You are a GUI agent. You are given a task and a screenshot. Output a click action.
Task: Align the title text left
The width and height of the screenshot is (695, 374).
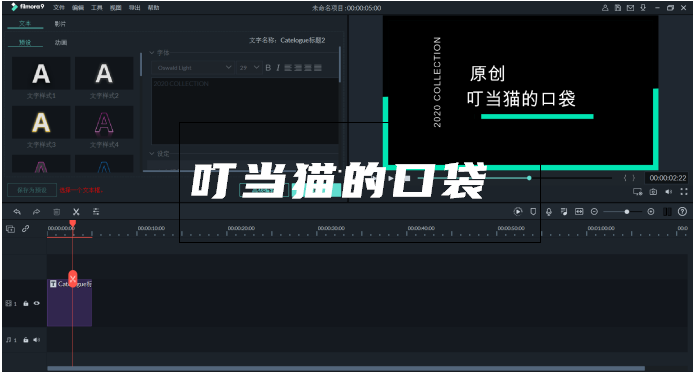point(288,68)
